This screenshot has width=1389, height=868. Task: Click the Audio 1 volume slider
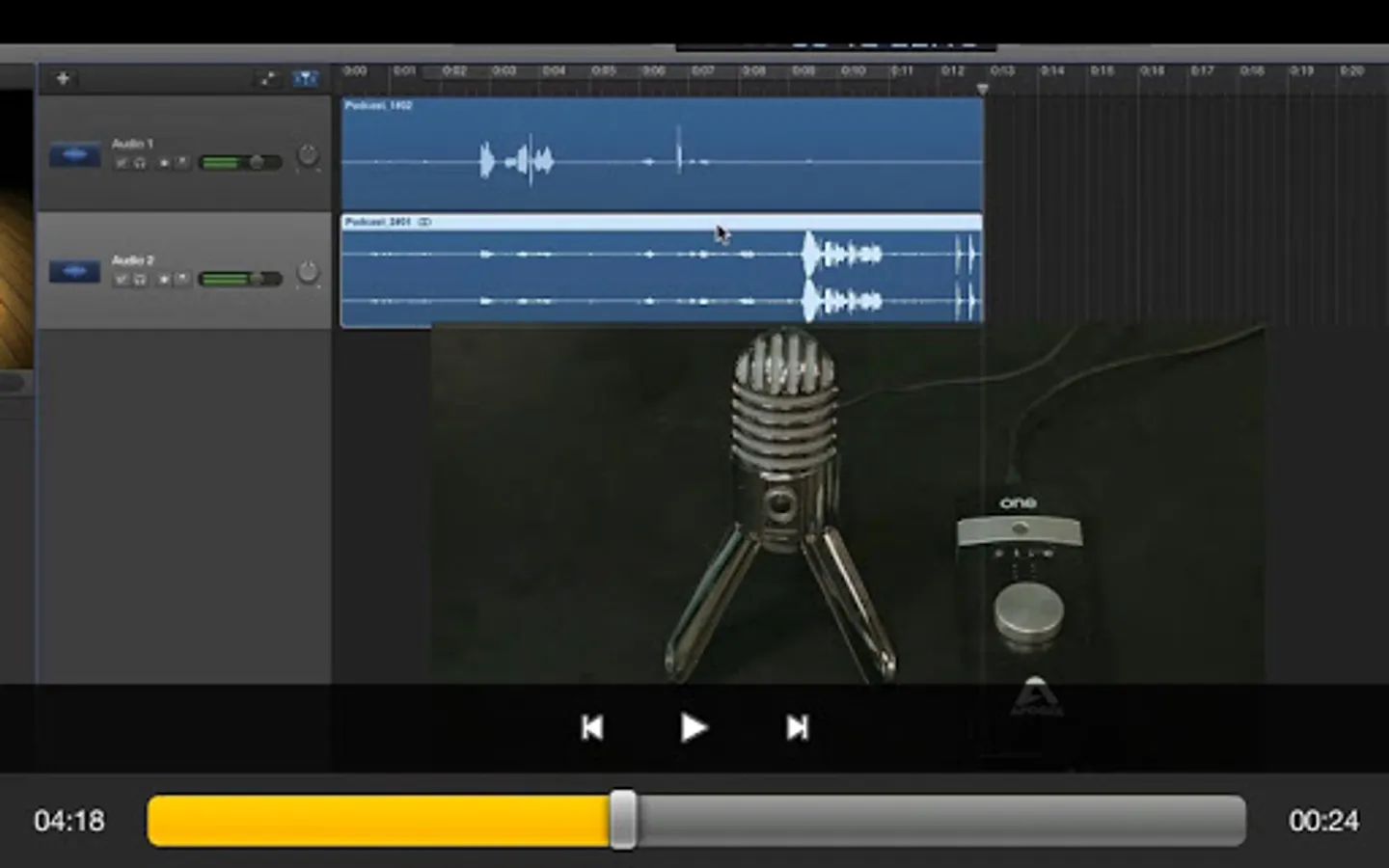point(240,163)
